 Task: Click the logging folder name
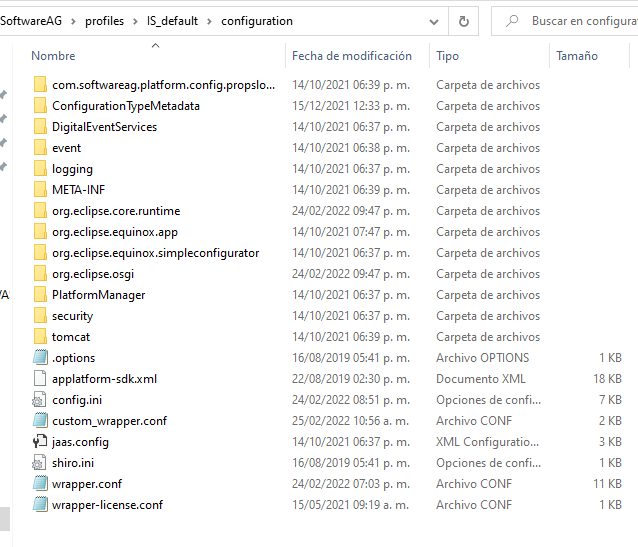click(72, 169)
